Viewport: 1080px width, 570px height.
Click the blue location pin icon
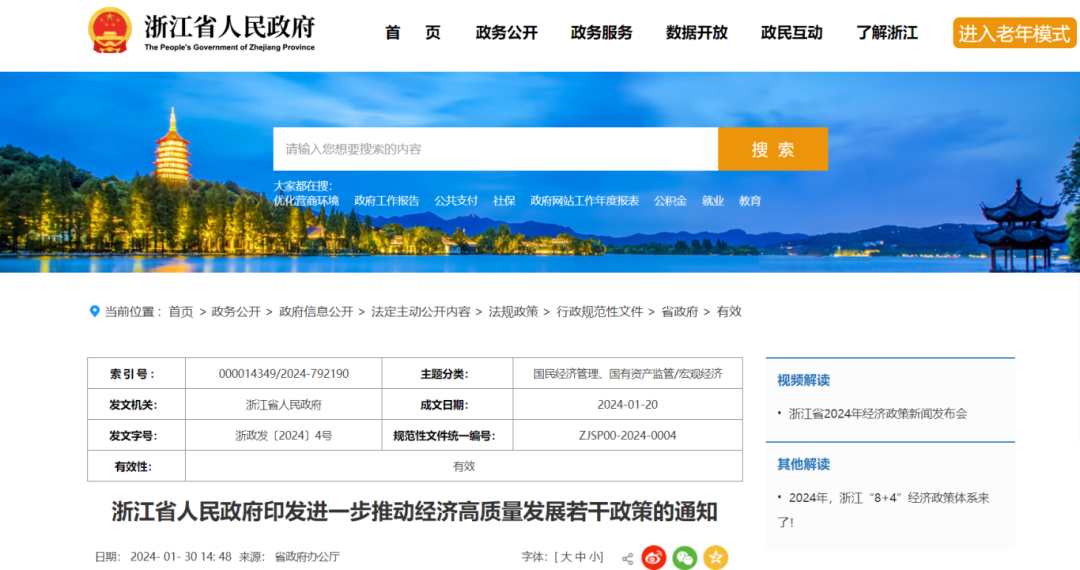94,311
